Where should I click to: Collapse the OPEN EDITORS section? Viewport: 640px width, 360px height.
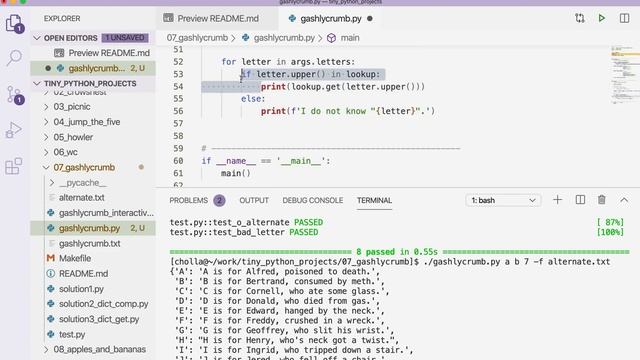[37, 38]
